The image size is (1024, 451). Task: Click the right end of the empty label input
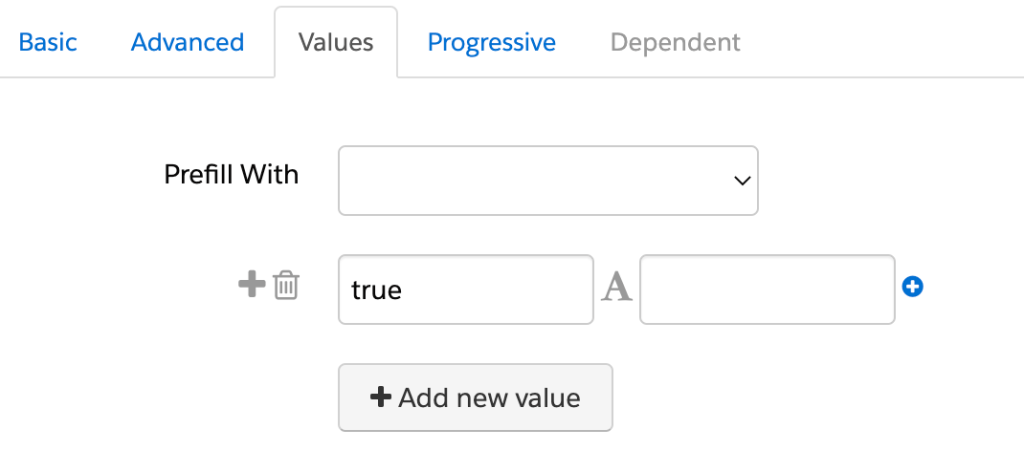[x=875, y=289]
